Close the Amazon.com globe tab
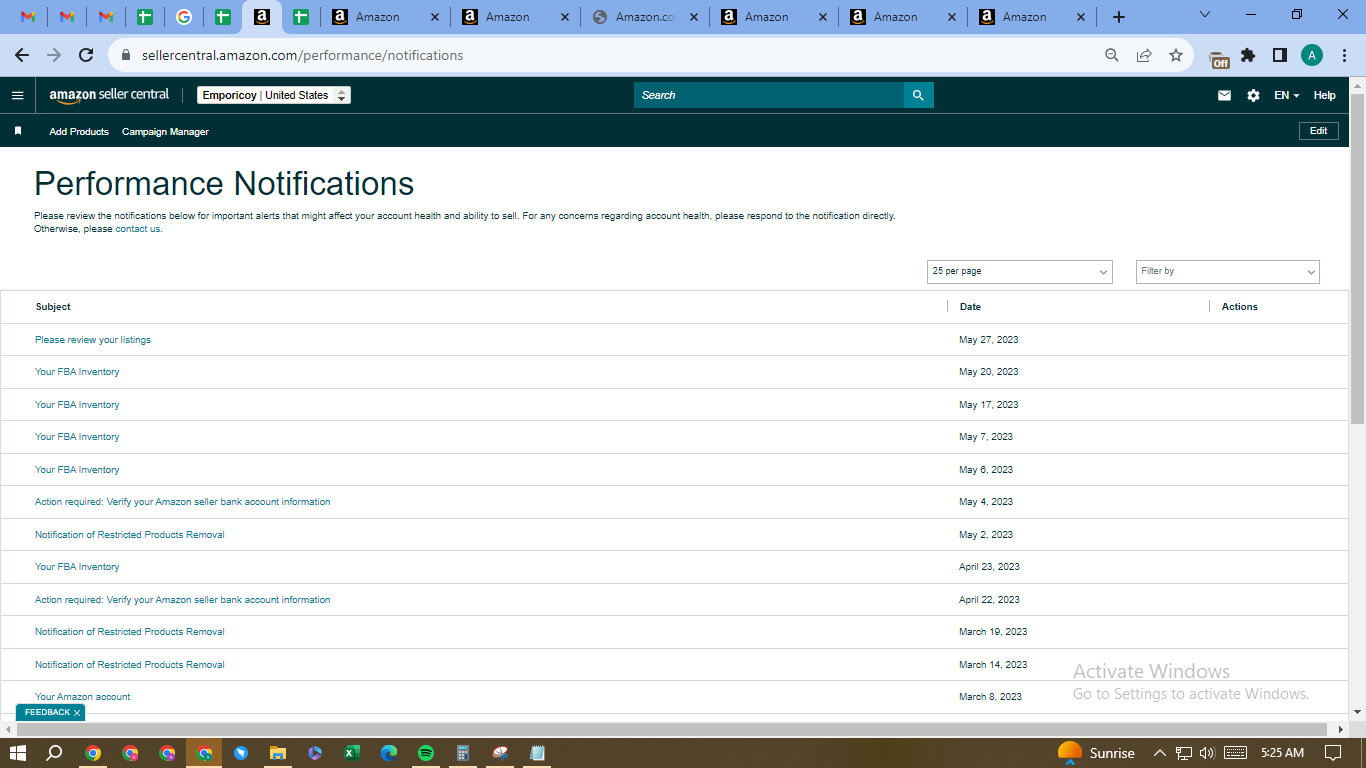 click(x=693, y=17)
